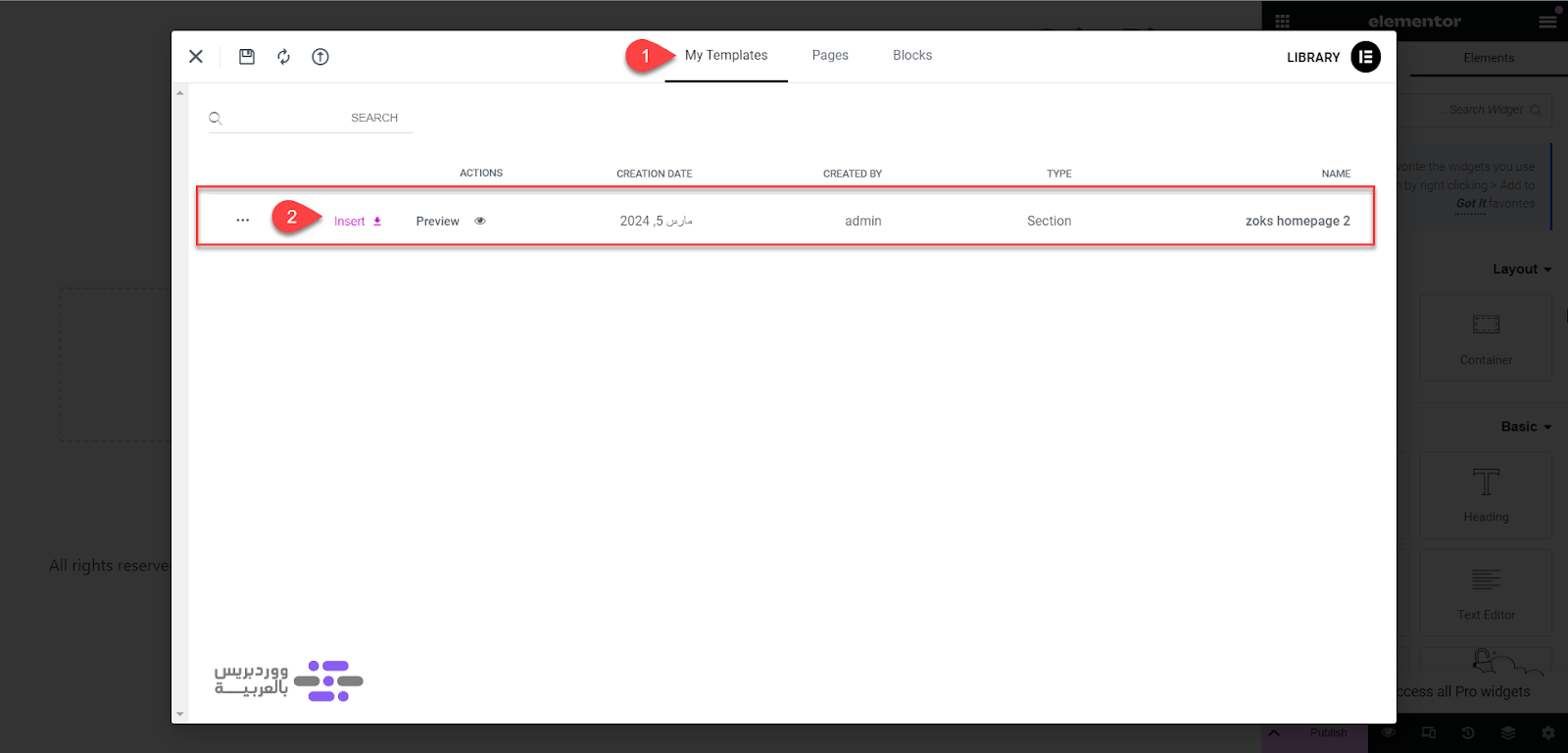Switch to the Pages tab
This screenshot has width=1568, height=753.
tap(830, 56)
